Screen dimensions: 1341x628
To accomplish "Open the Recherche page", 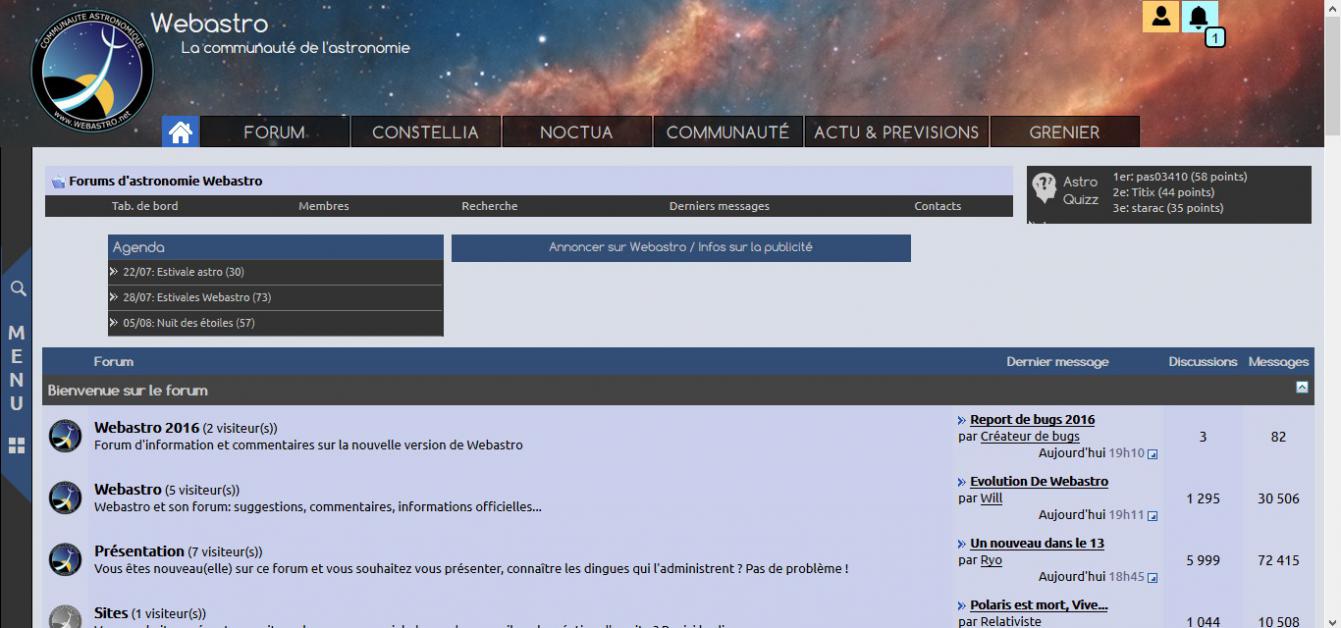I will (489, 206).
